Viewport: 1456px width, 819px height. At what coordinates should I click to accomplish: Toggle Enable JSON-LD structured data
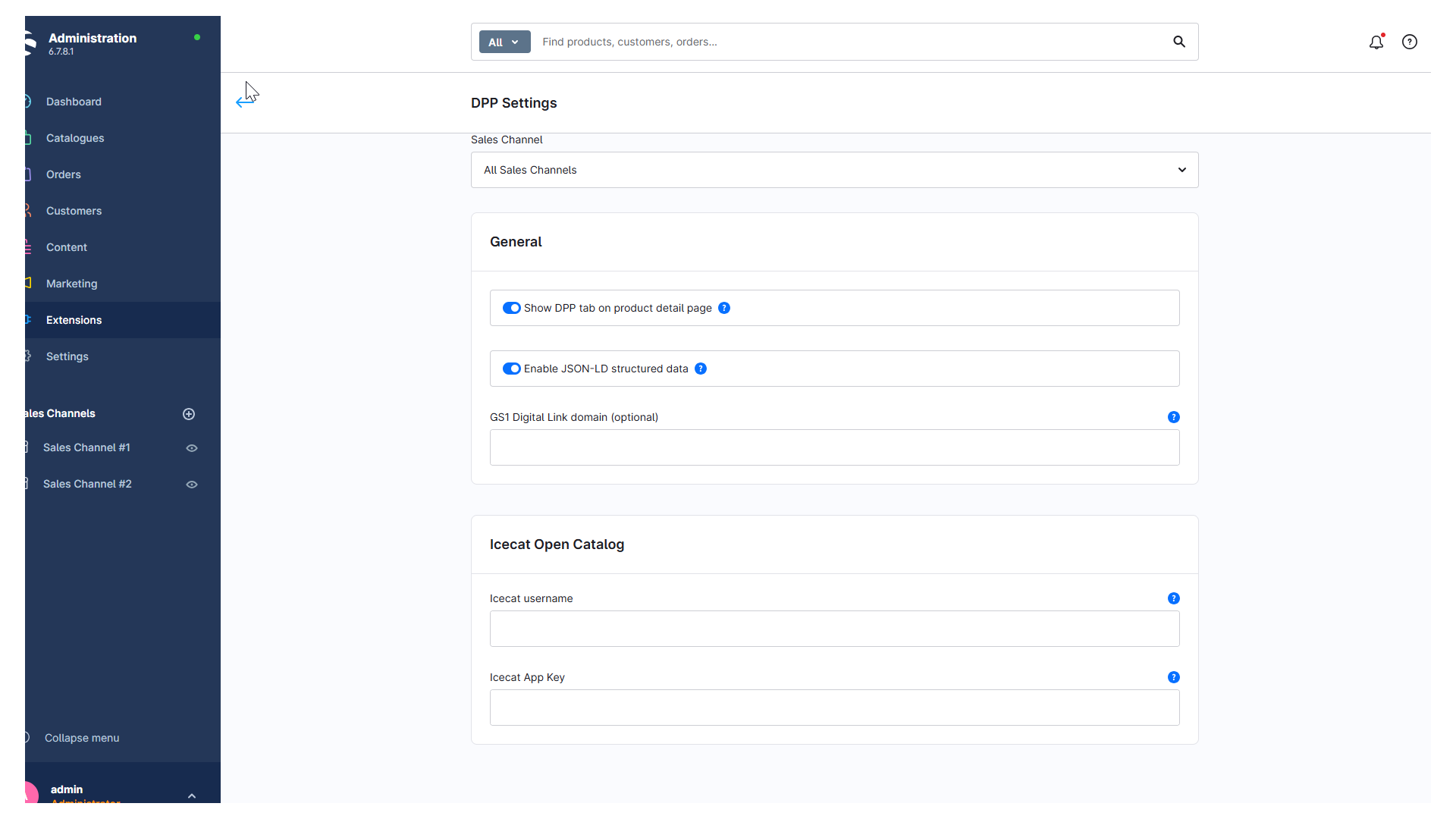pos(512,369)
